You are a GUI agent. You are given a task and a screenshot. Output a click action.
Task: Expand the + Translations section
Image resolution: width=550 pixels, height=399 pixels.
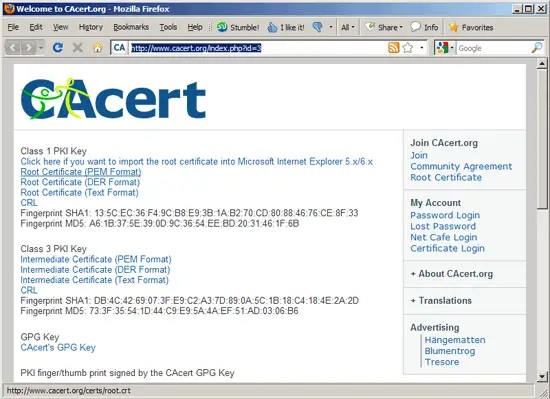(x=441, y=301)
